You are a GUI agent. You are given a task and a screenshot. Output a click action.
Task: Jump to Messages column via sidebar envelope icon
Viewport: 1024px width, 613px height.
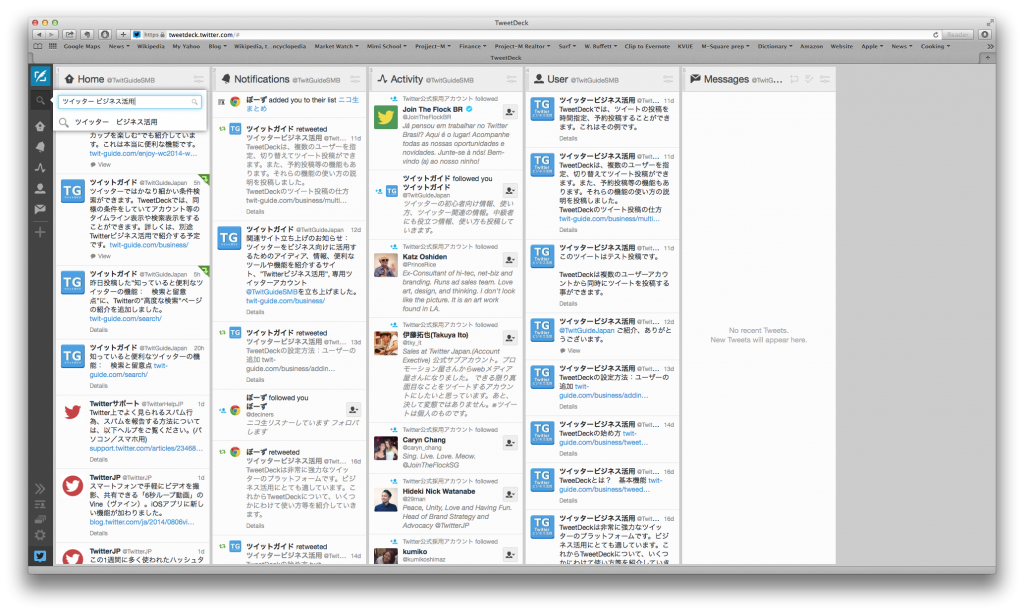[40, 209]
